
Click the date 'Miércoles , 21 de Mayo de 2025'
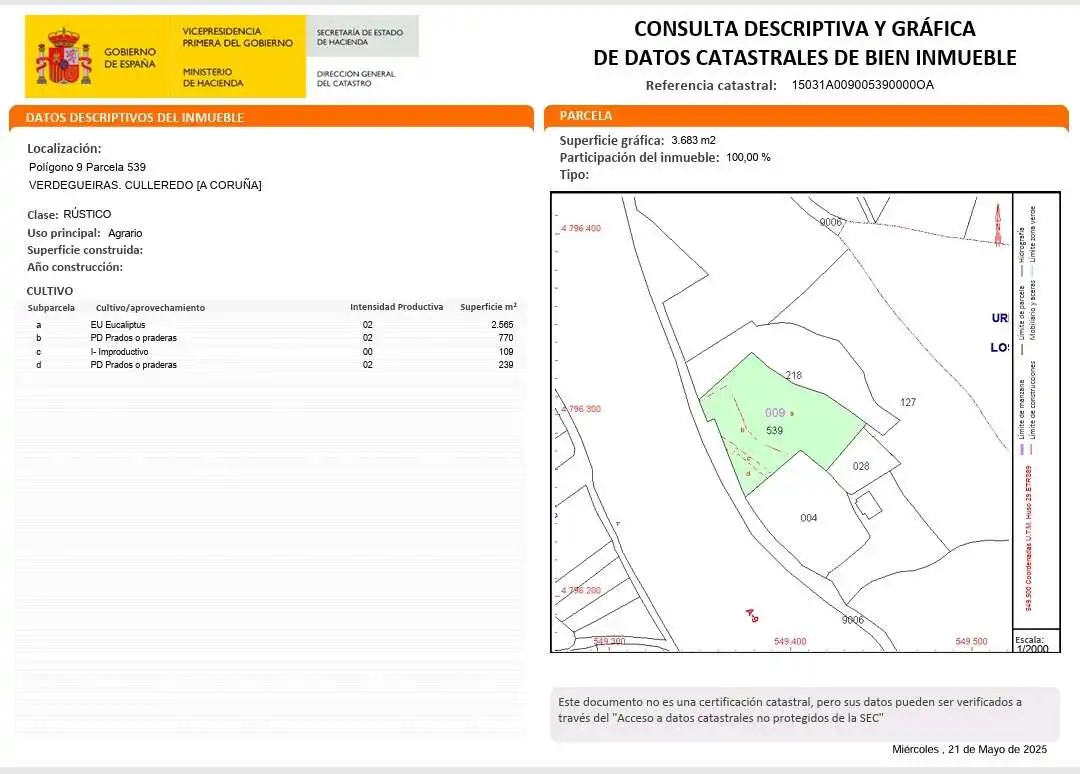click(x=969, y=749)
